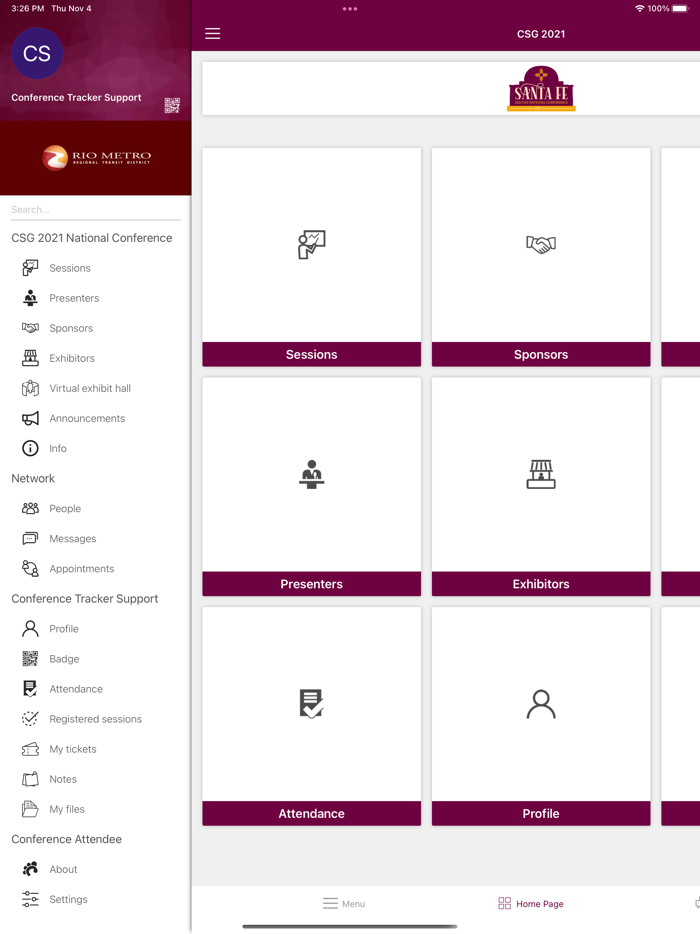Click the About icon in sidebar

[x=30, y=869]
